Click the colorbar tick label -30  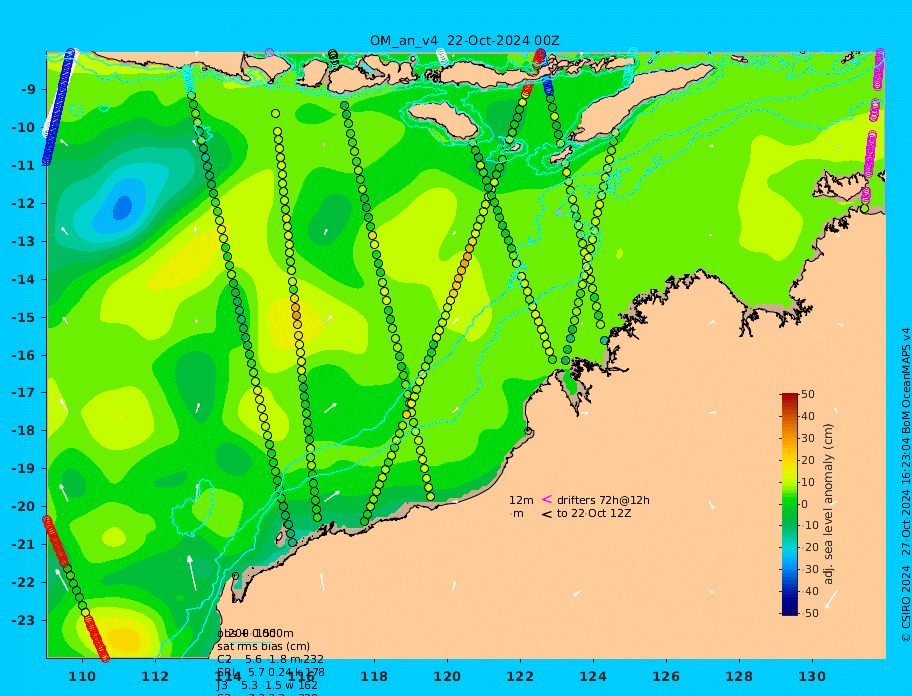point(810,569)
